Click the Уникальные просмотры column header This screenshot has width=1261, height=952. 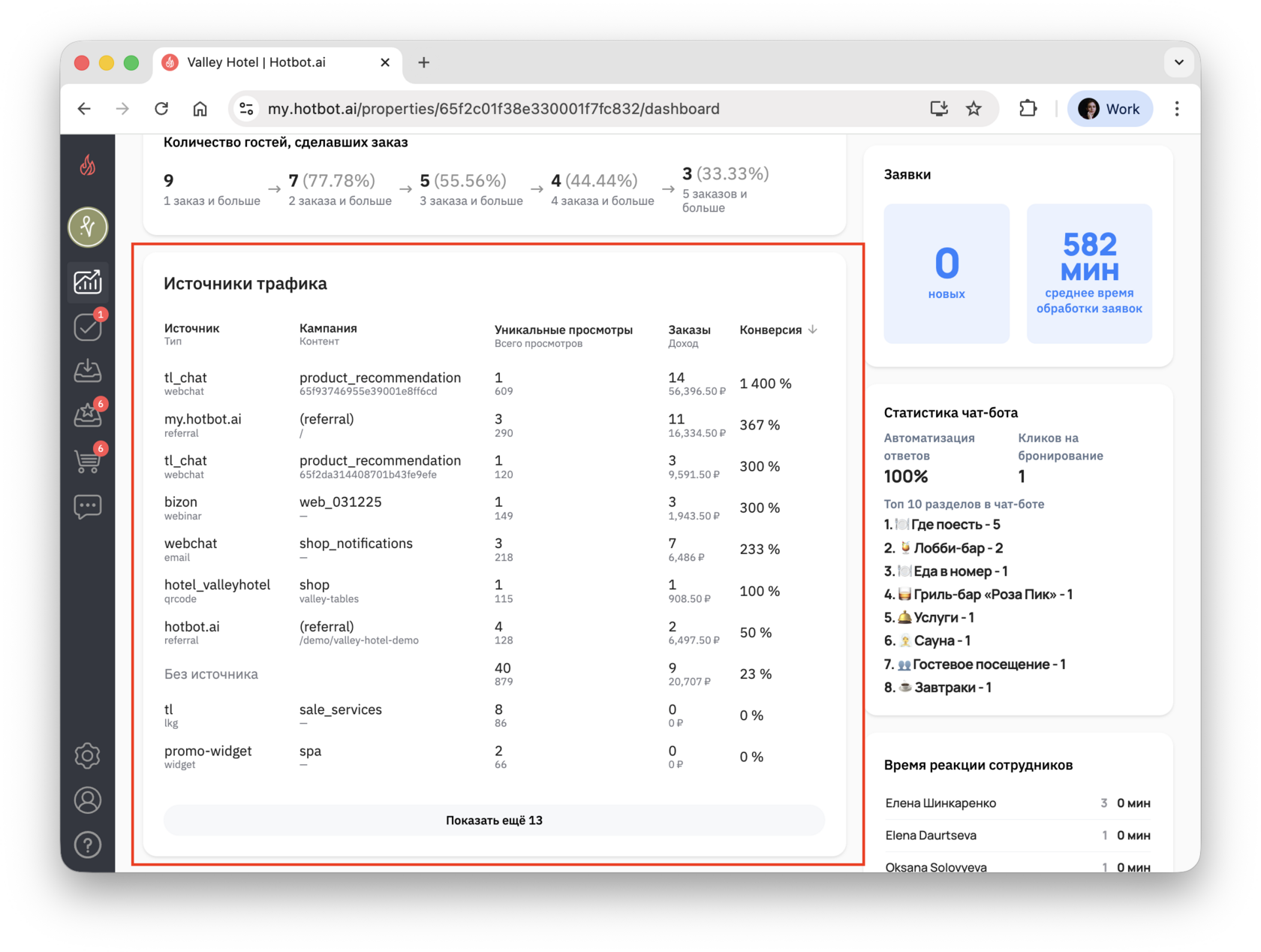point(564,330)
